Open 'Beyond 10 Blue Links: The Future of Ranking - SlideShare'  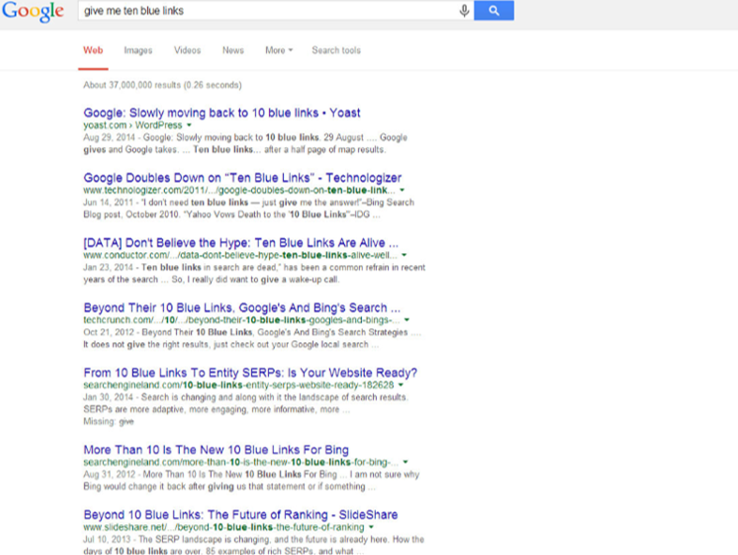click(x=241, y=515)
